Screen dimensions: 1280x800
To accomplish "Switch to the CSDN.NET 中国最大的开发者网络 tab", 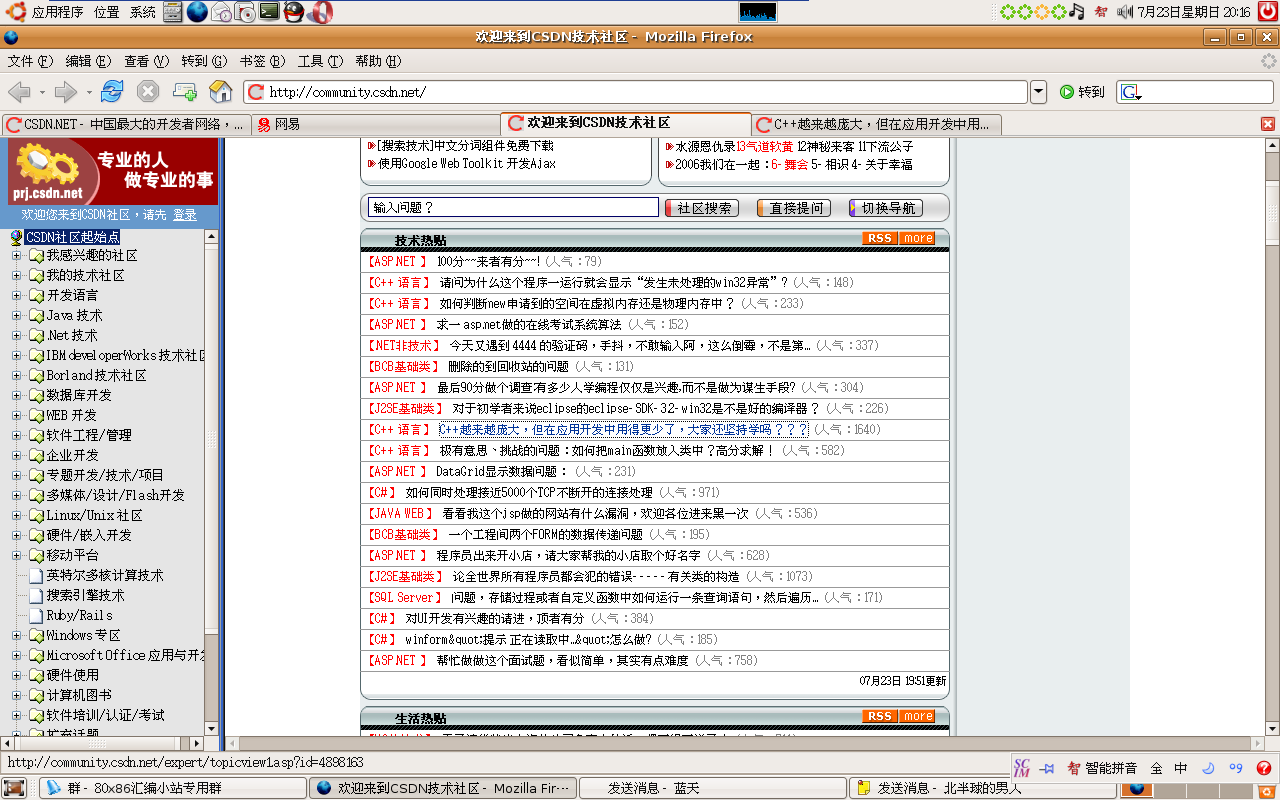I will [x=125, y=124].
